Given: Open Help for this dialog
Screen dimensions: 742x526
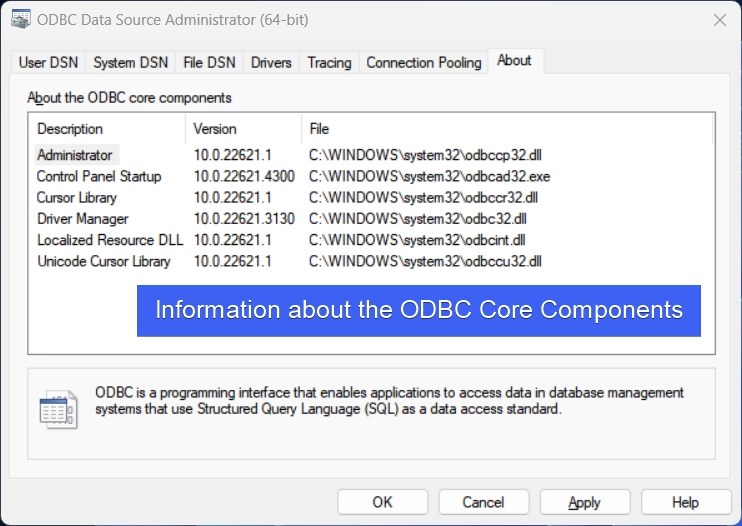Looking at the screenshot, I should (x=686, y=502).
